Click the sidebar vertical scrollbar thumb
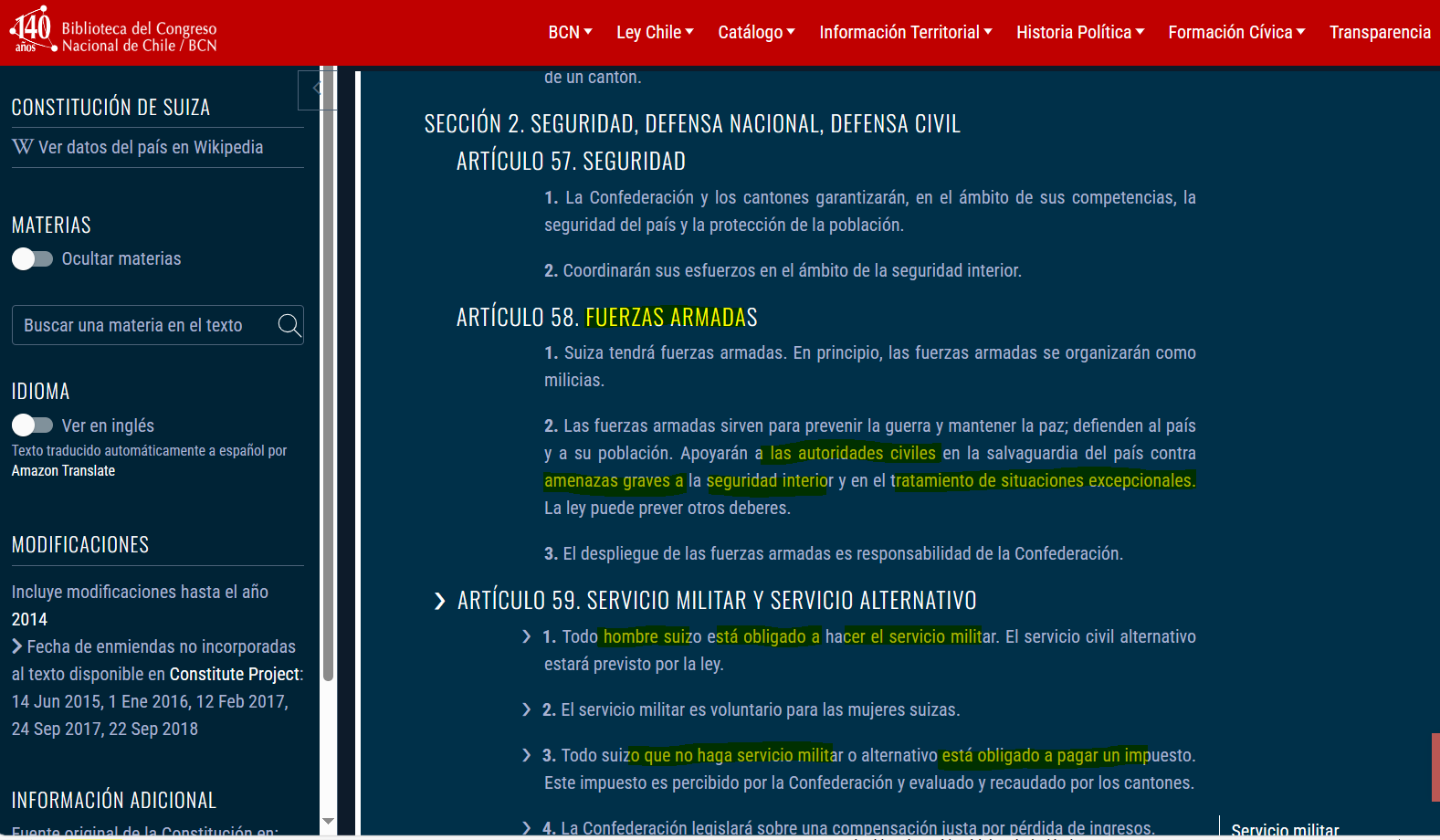Viewport: 1440px width, 840px height. click(329, 374)
